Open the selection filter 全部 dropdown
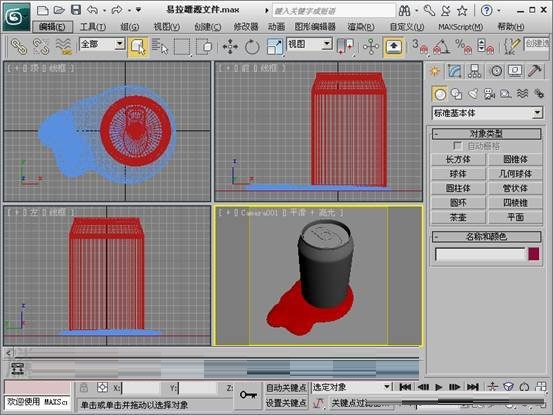The height and width of the screenshot is (415, 553). click(x=120, y=44)
